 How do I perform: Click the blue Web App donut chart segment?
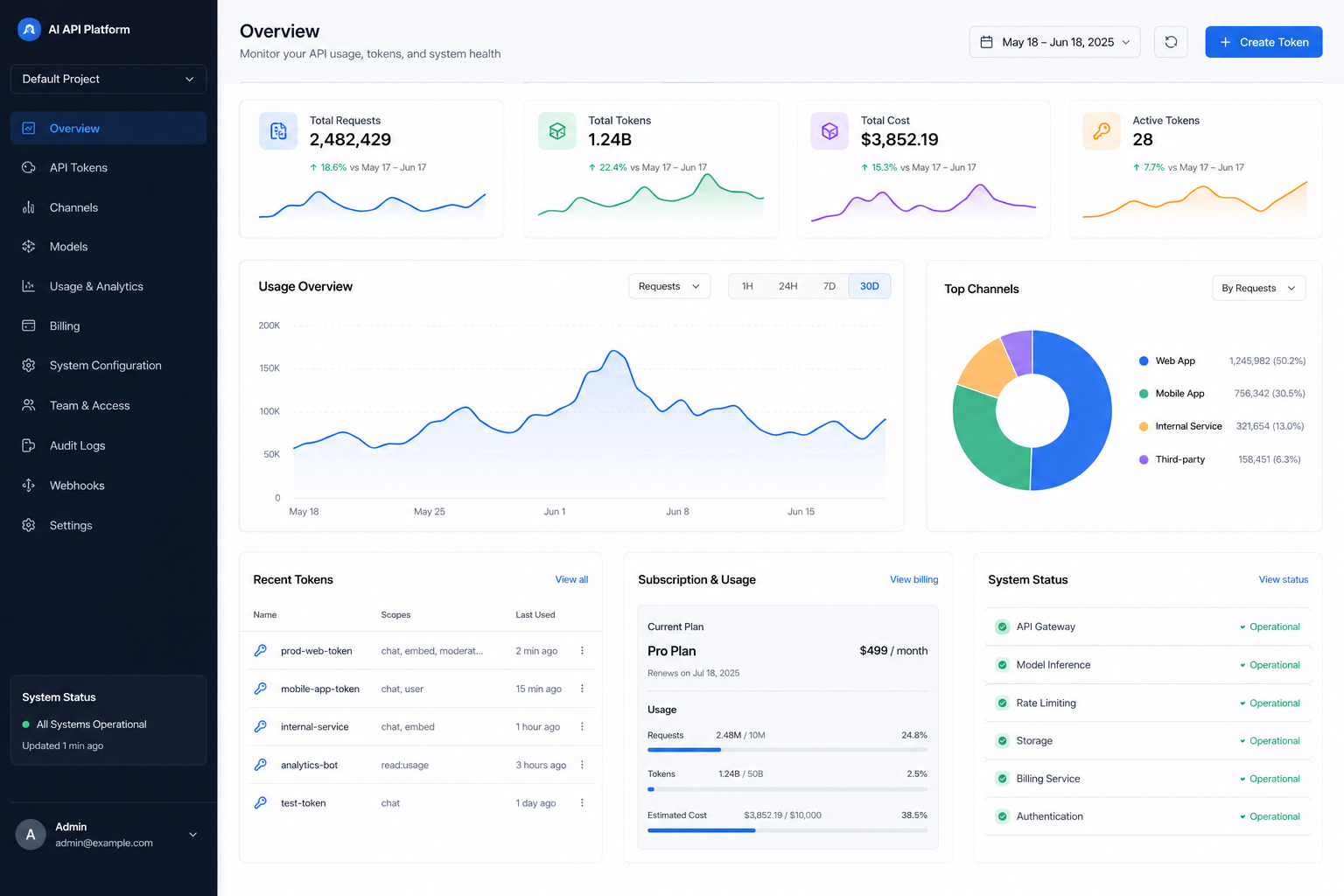1089,409
